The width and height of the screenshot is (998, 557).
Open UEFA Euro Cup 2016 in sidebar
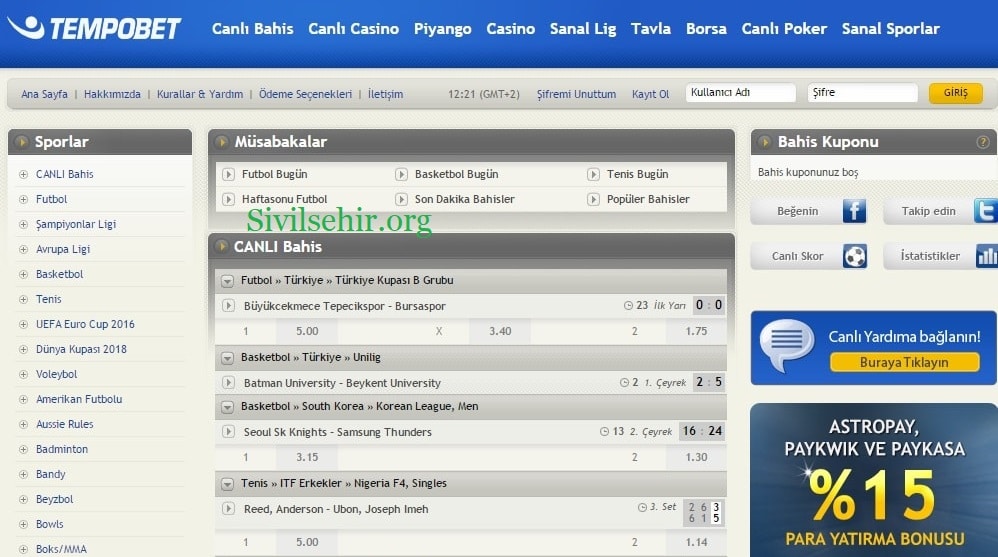click(x=85, y=324)
